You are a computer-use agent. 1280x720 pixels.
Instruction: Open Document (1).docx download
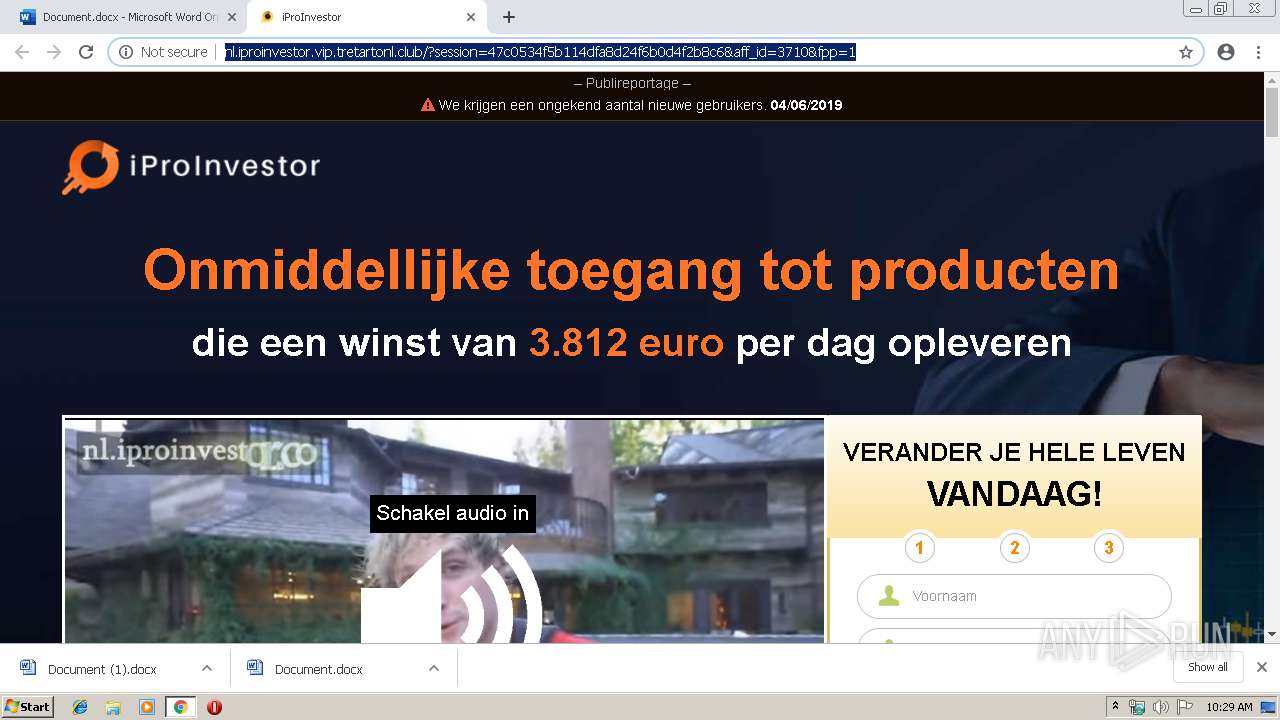pyautogui.click(x=102, y=669)
